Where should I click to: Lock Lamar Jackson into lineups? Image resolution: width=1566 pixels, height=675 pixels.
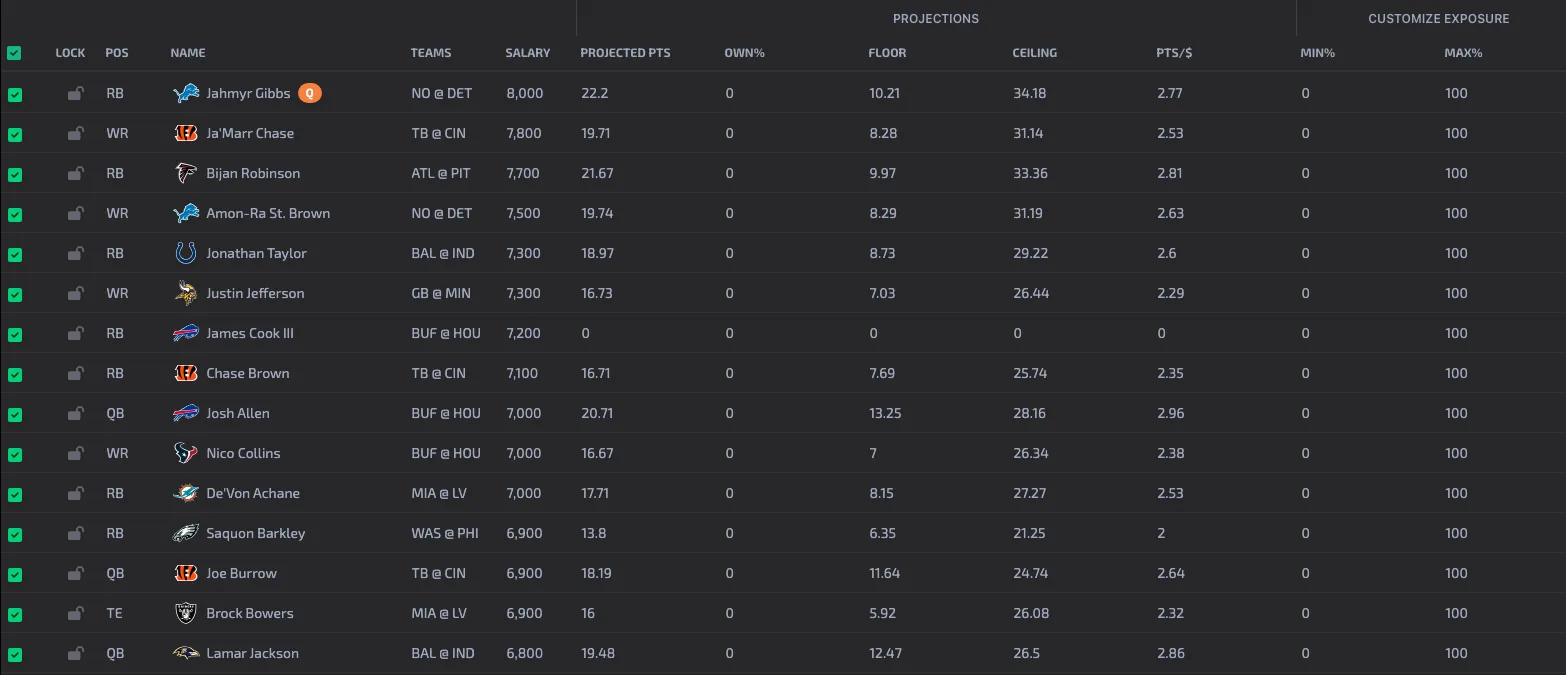coord(75,654)
